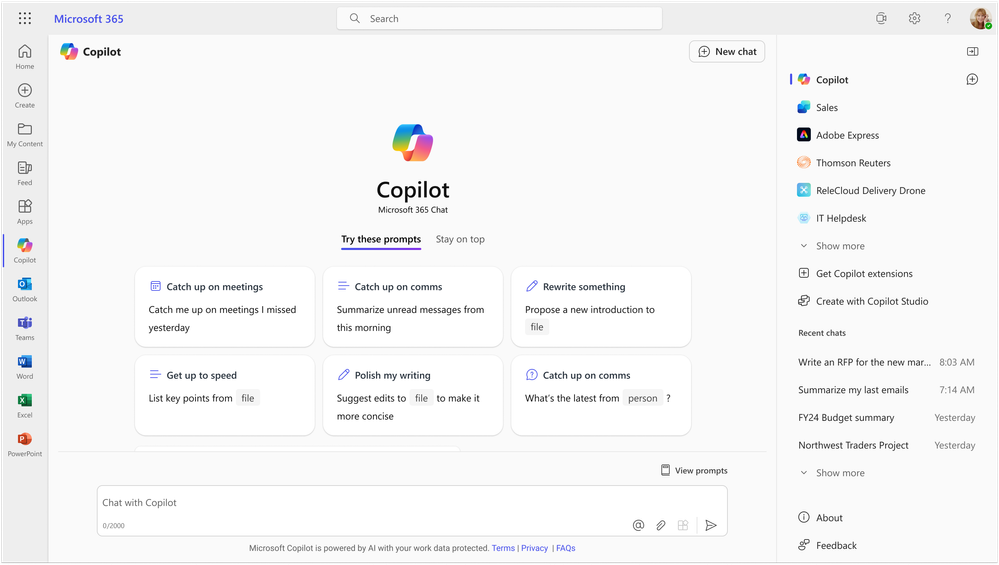Open Get Copilot extensions
Viewport: 999px width, 565px height.
(x=856, y=273)
